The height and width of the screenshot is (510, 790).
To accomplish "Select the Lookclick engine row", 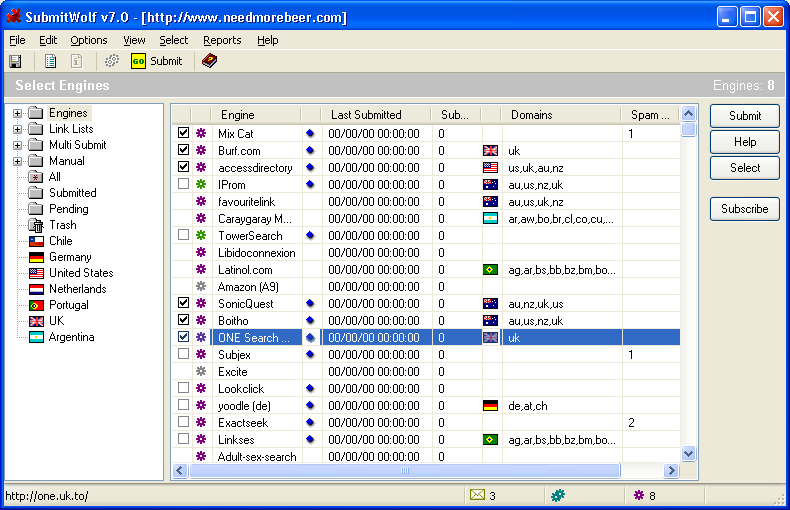I will tap(426, 389).
